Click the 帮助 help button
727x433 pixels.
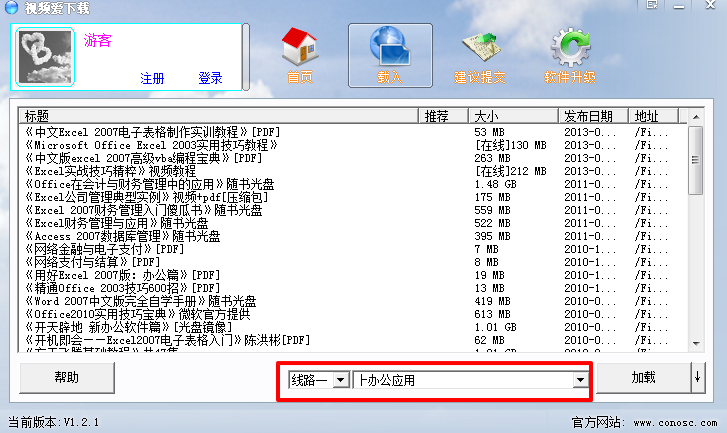coord(67,378)
